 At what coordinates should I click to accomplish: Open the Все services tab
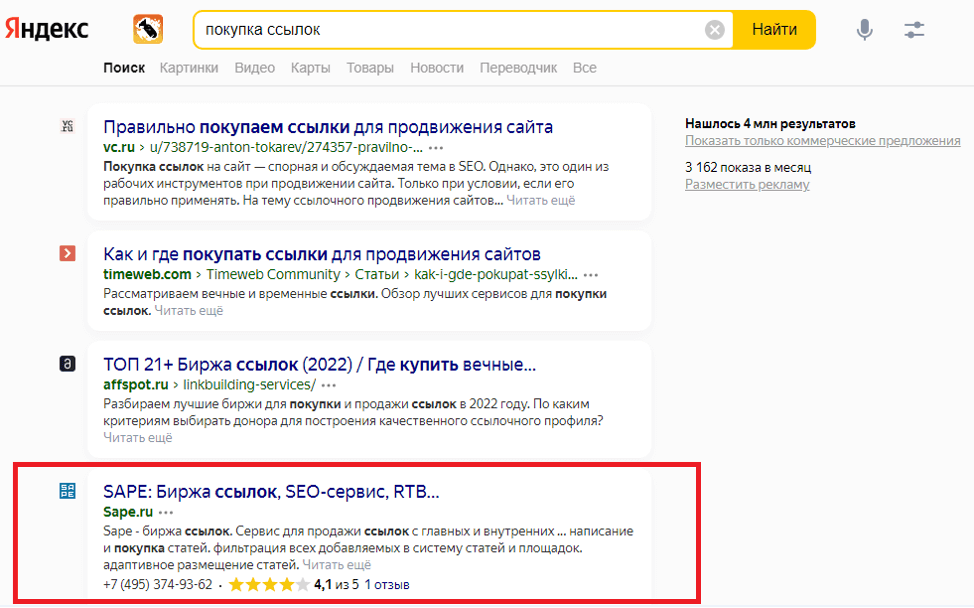pos(585,68)
